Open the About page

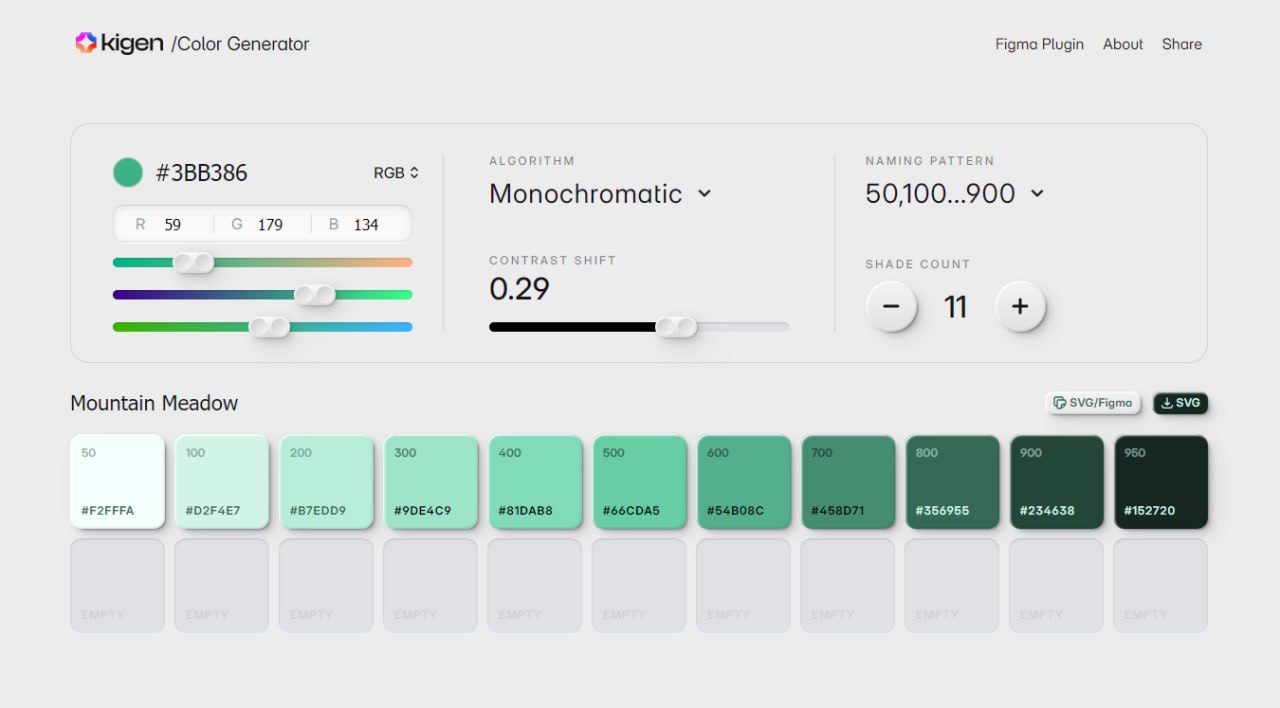(1122, 44)
